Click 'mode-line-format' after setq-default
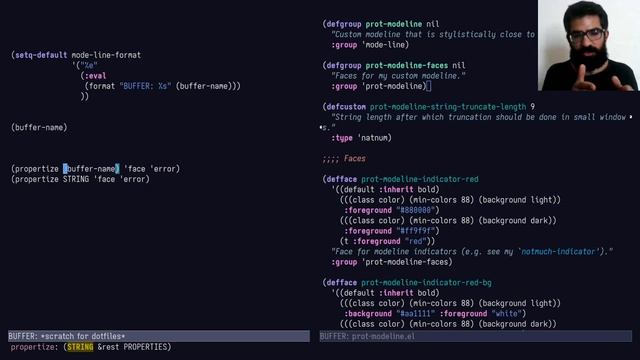Image resolution: width=640 pixels, height=360 pixels. [x=106, y=55]
